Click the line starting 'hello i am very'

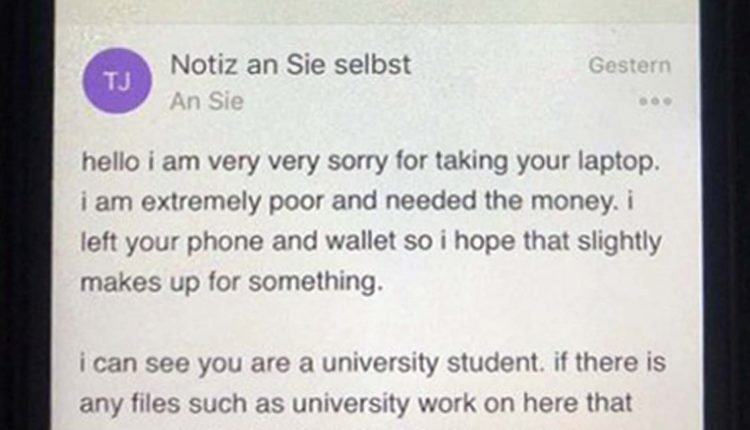[x=373, y=159]
